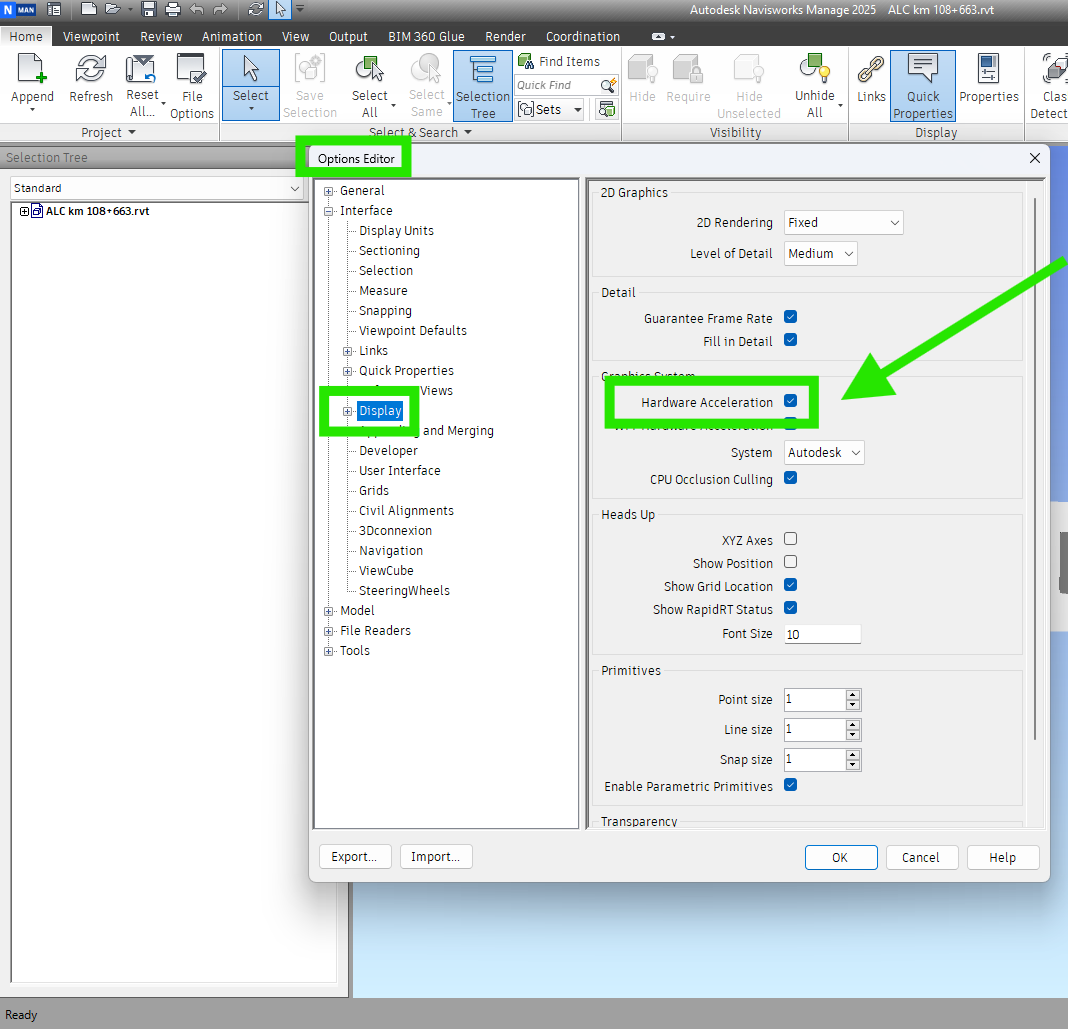Viewport: 1068px width, 1029px height.
Task: Open the Render ribbon tab
Action: pos(505,36)
